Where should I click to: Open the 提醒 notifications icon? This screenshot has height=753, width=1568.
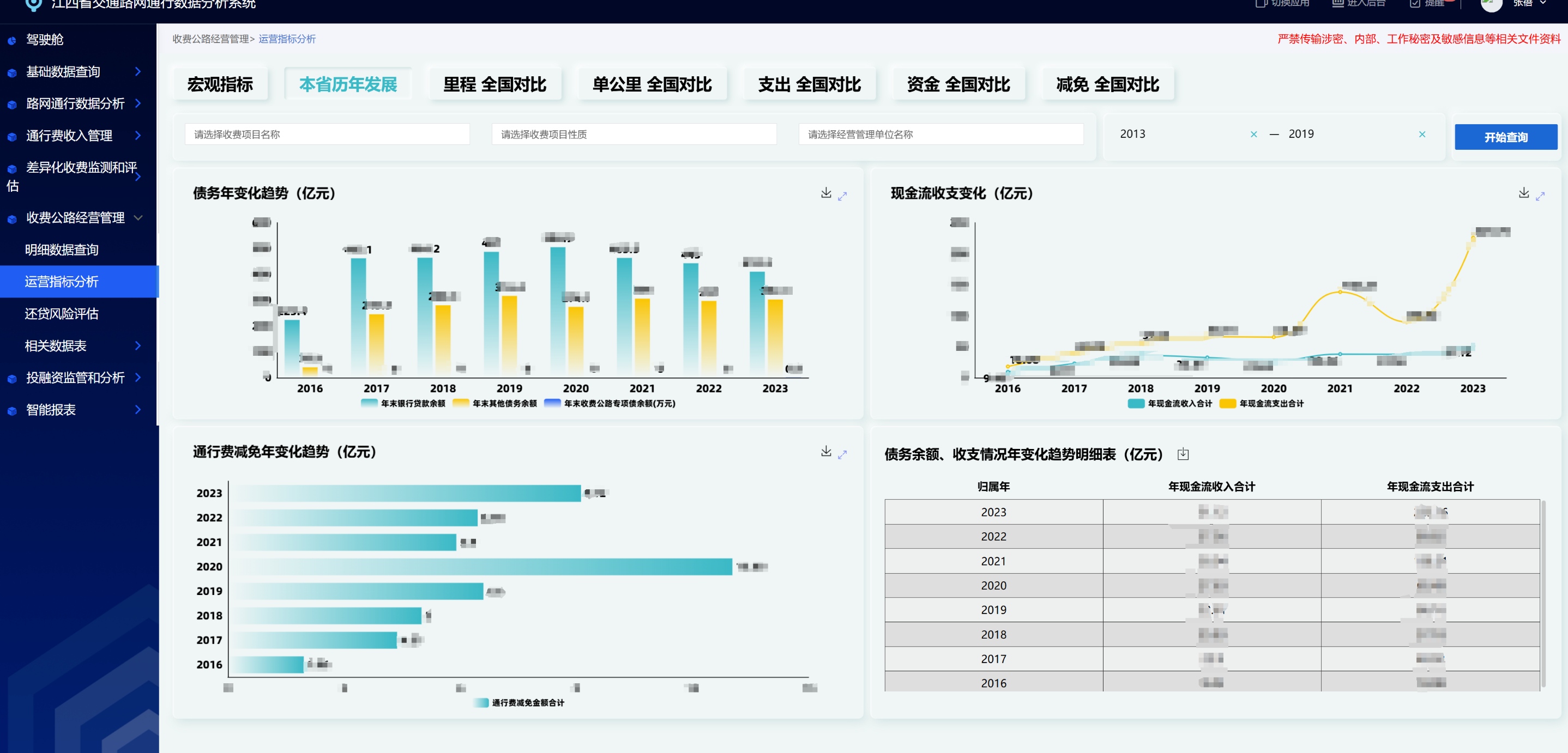pyautogui.click(x=1415, y=3)
